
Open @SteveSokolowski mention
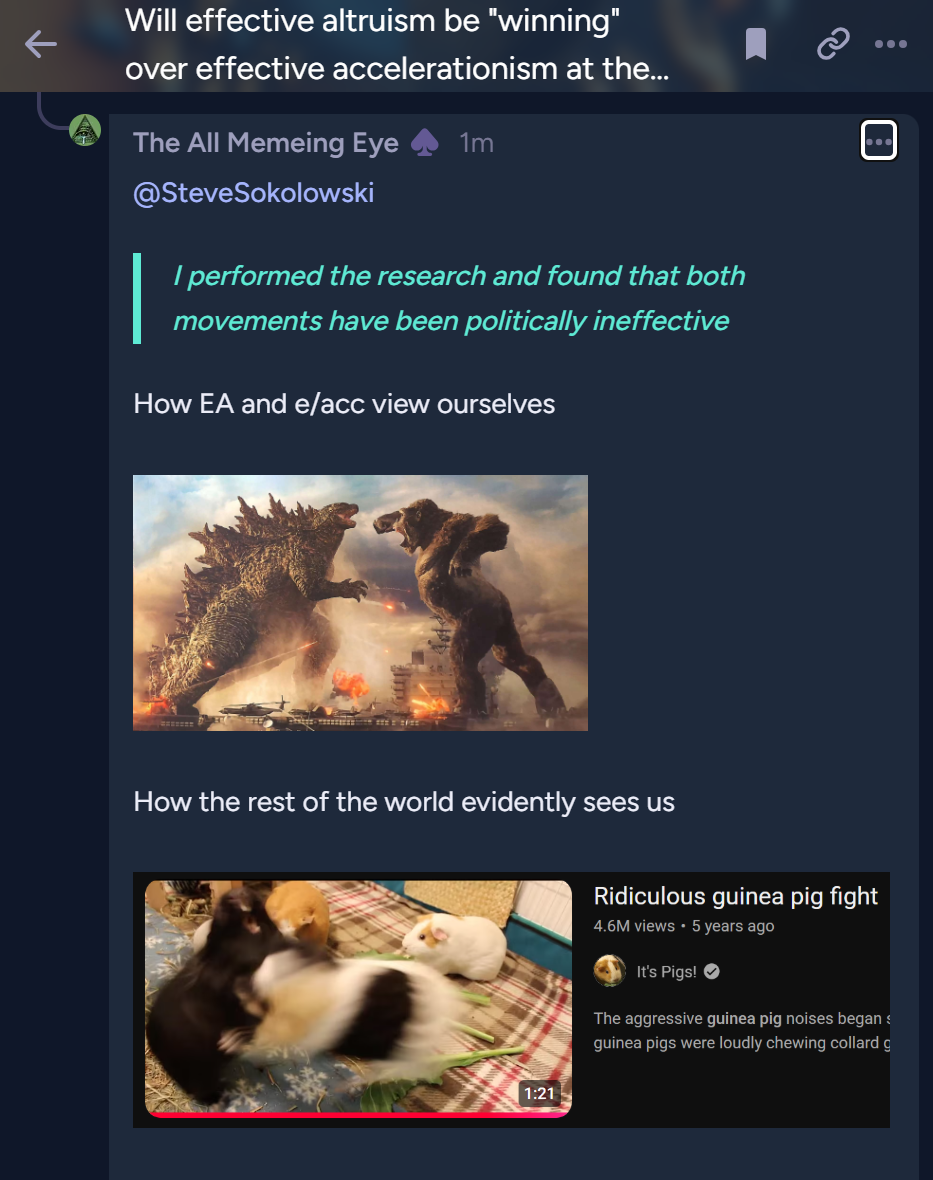(254, 193)
